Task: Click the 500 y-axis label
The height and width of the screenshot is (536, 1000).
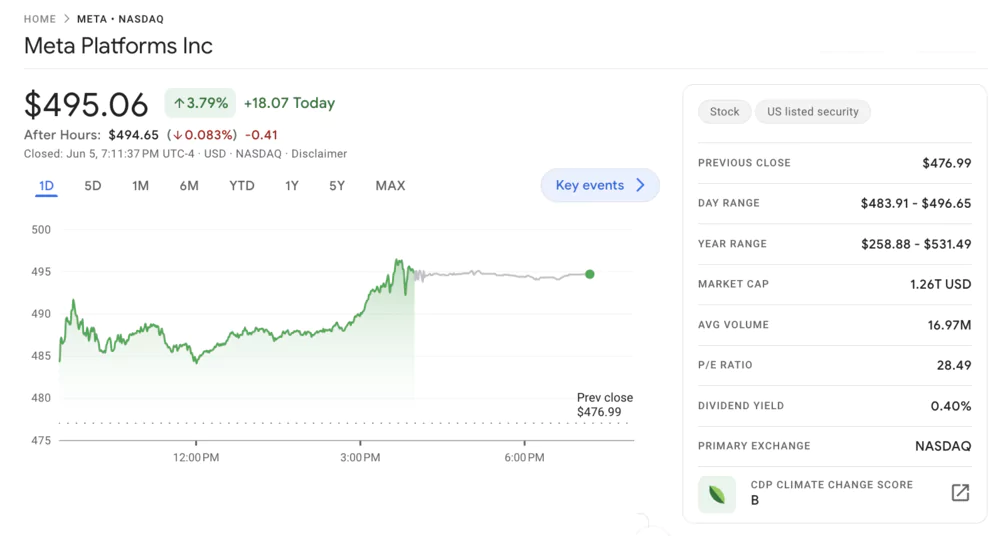Action: pos(41,230)
